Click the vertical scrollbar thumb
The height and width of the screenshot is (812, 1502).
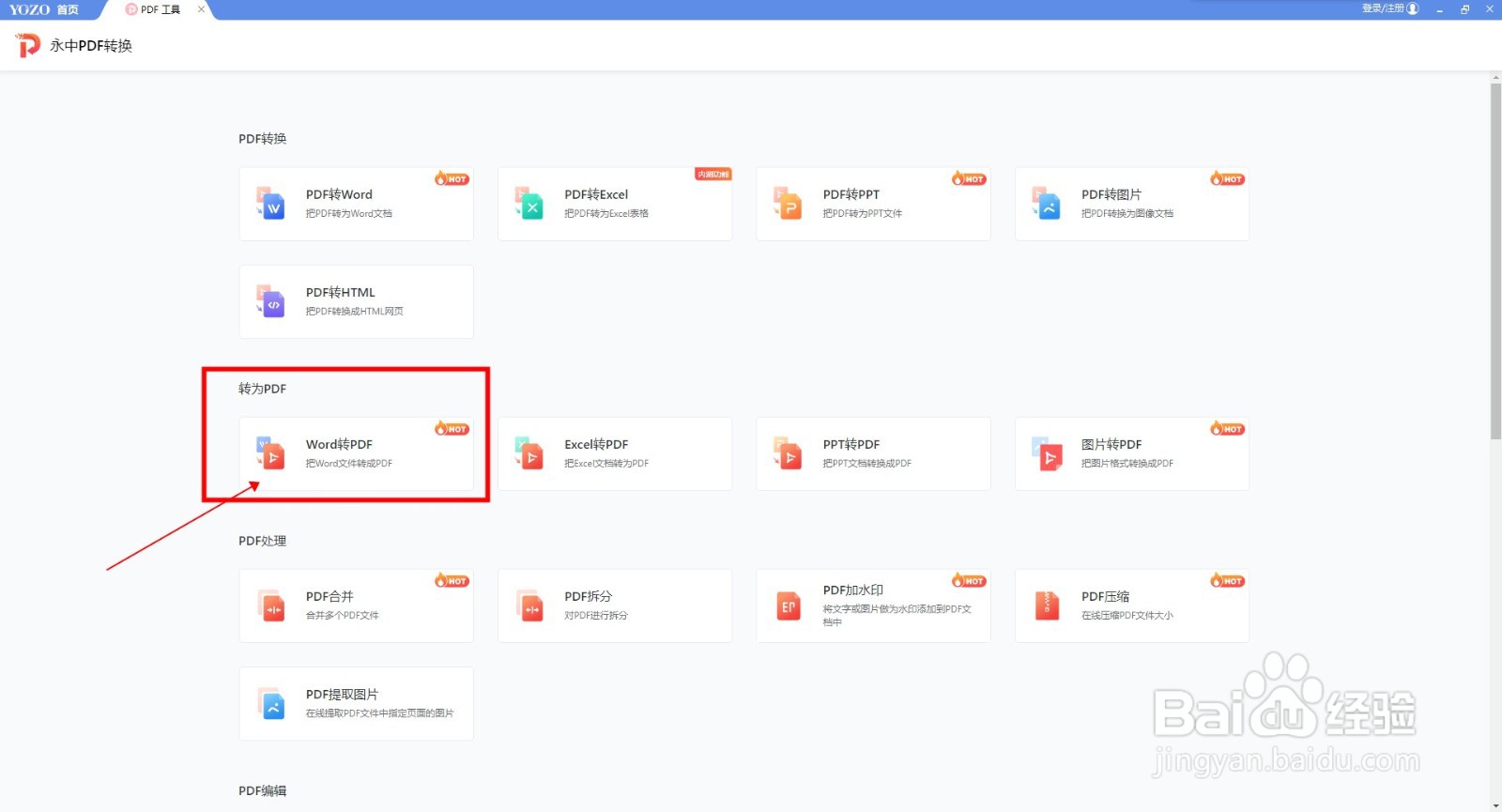coord(1495,261)
